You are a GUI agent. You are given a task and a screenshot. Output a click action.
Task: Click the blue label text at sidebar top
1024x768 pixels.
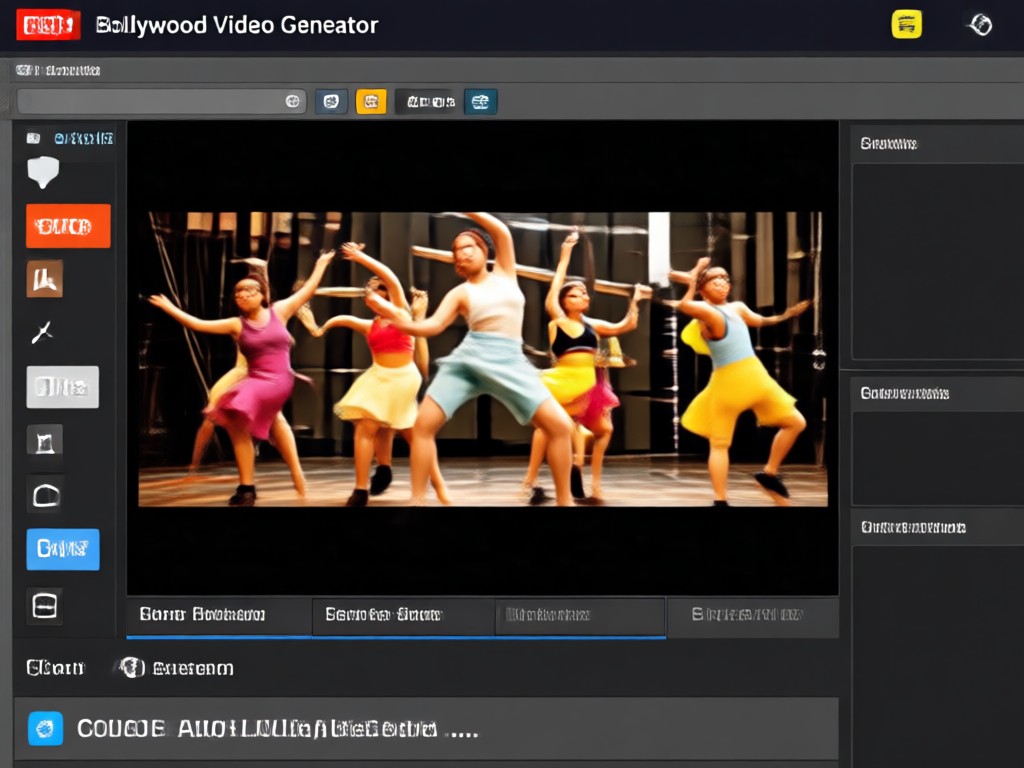tap(84, 138)
